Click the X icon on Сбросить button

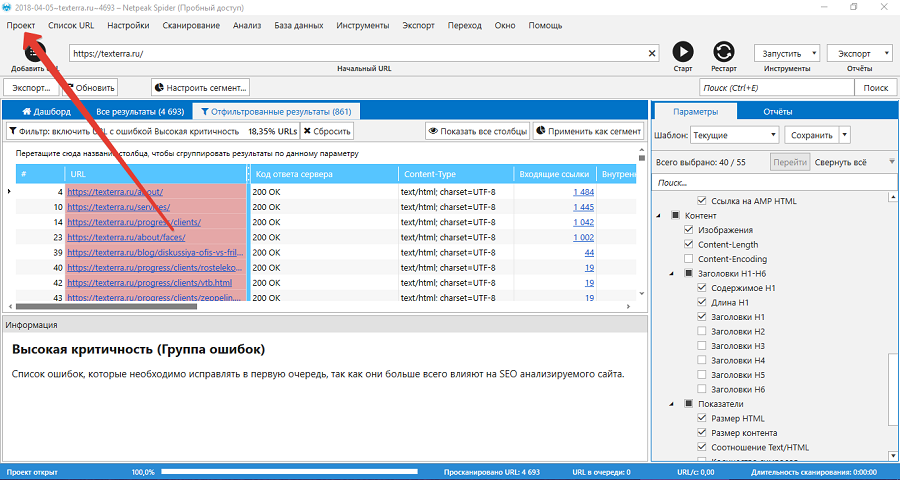tap(308, 131)
